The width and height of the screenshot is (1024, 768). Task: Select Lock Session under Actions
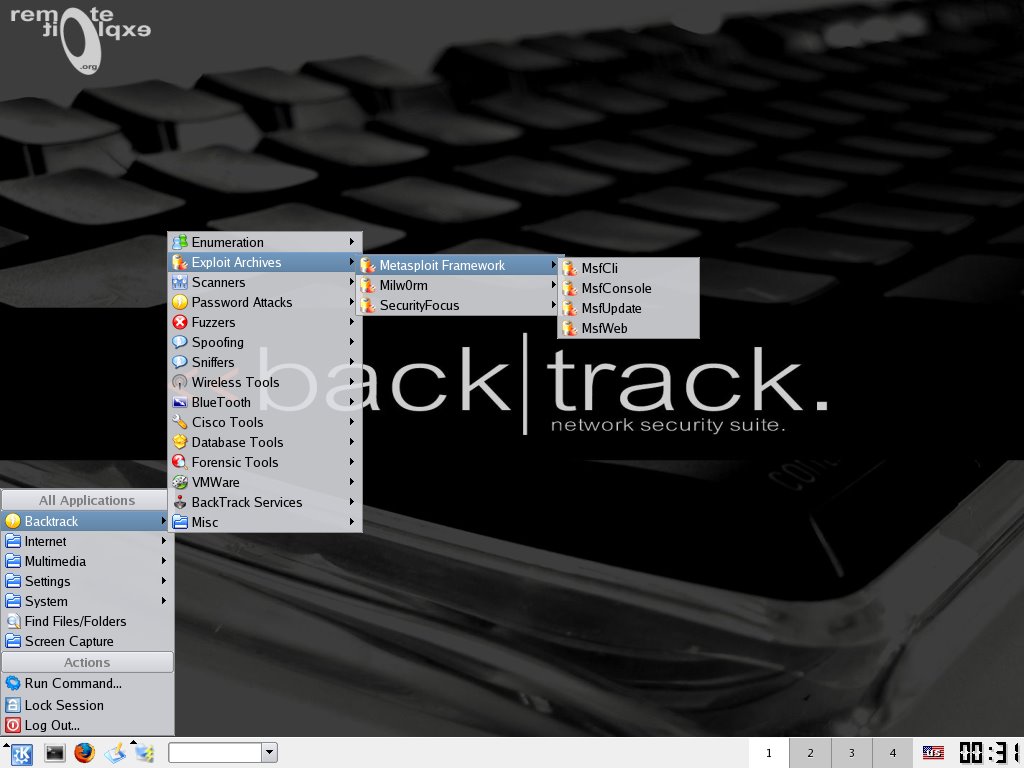coord(86,705)
